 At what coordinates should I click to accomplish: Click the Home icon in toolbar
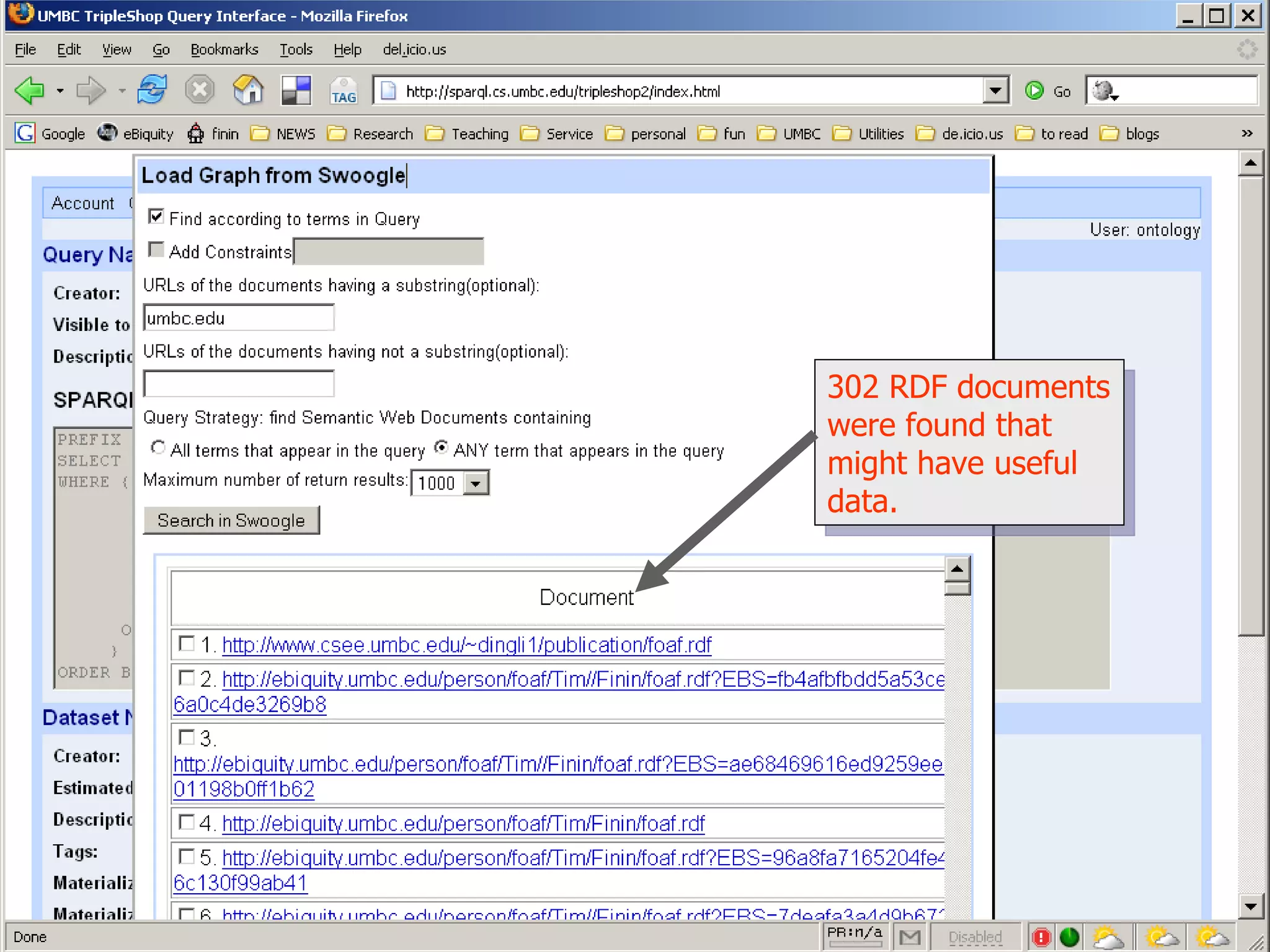pos(248,90)
